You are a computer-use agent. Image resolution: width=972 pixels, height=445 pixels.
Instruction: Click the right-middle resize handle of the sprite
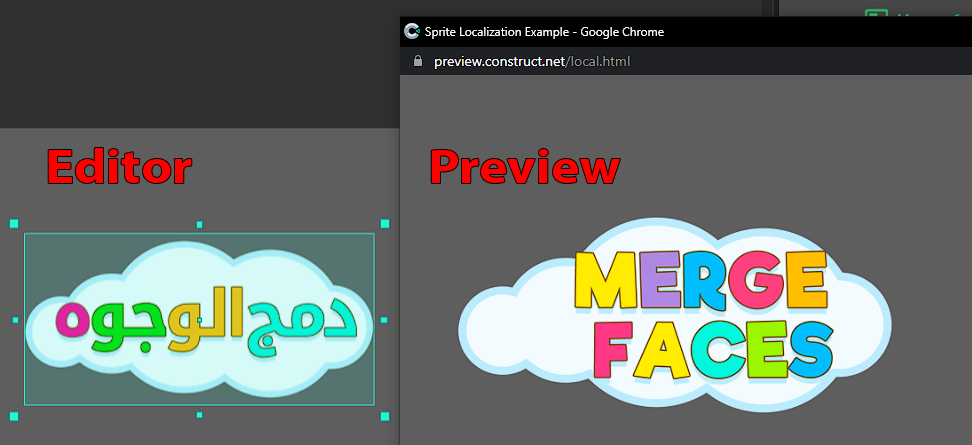(385, 320)
